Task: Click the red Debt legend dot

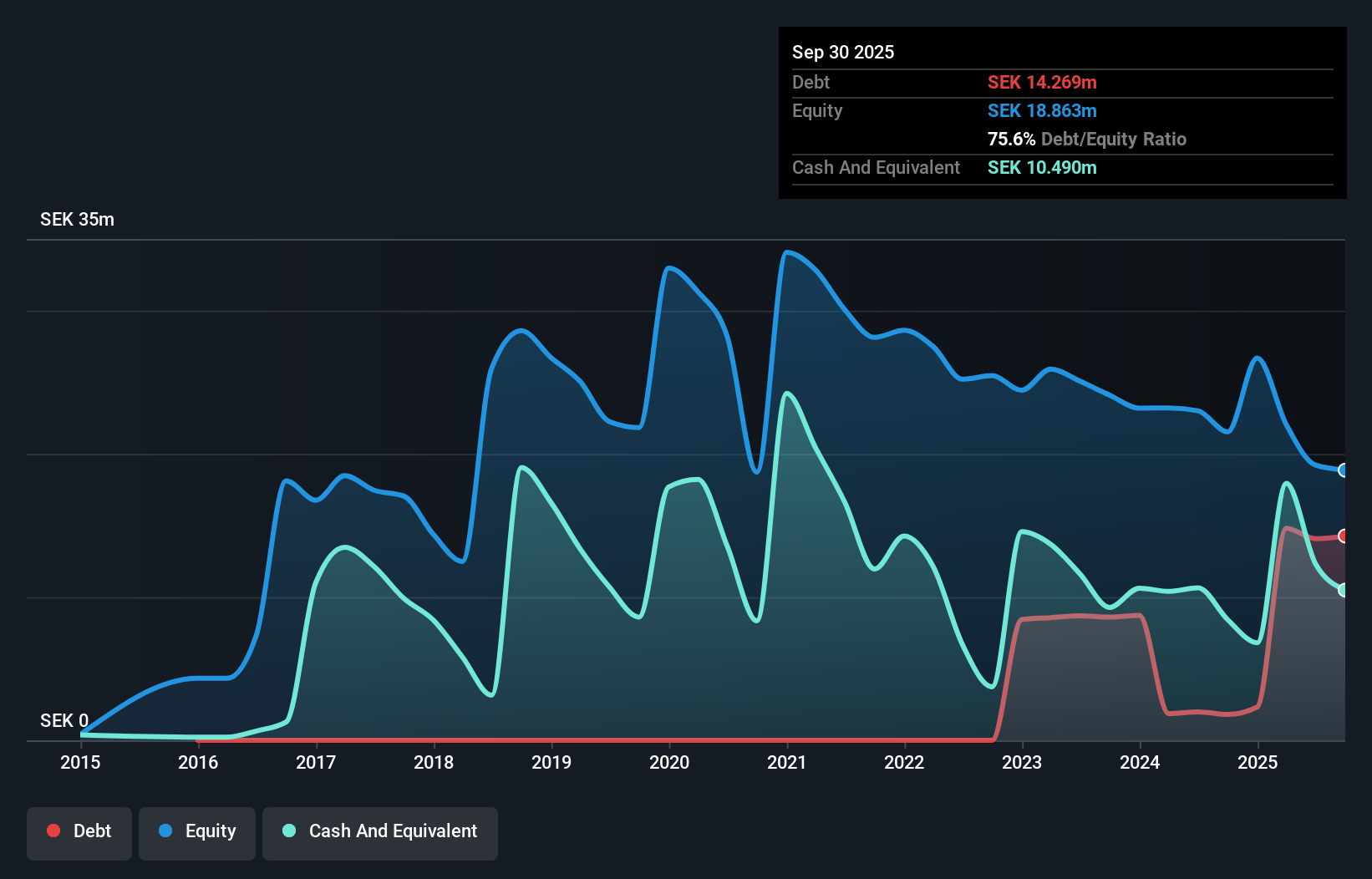Action: [53, 831]
